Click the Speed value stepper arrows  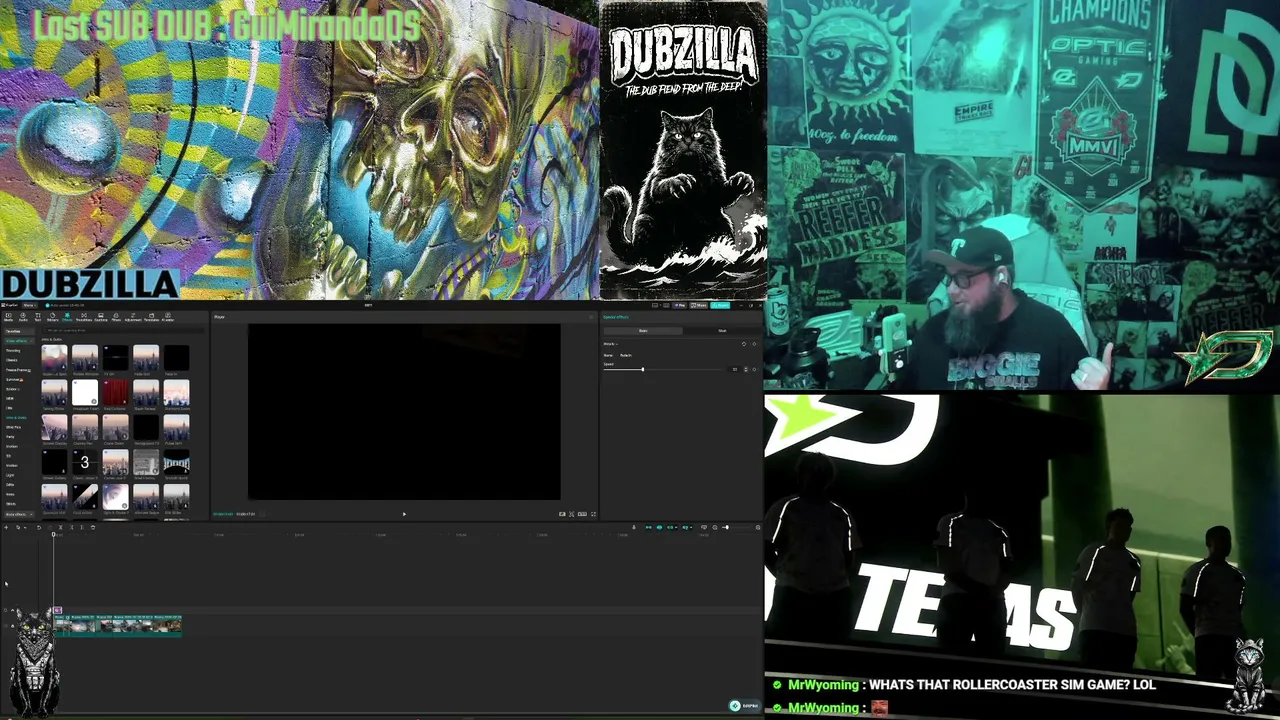click(x=745, y=369)
